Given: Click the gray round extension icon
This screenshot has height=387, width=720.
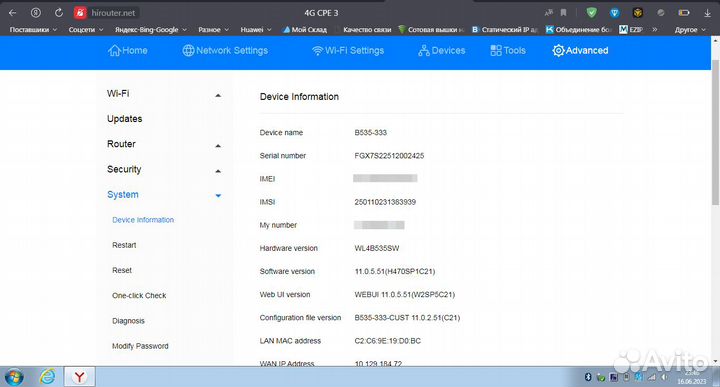Looking at the screenshot, I should pos(661,13).
